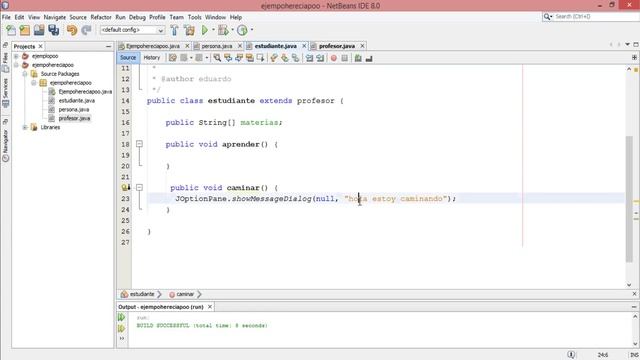The width and height of the screenshot is (640, 360).
Task: Click Previous Bookmark editor icon
Action: 274,58
